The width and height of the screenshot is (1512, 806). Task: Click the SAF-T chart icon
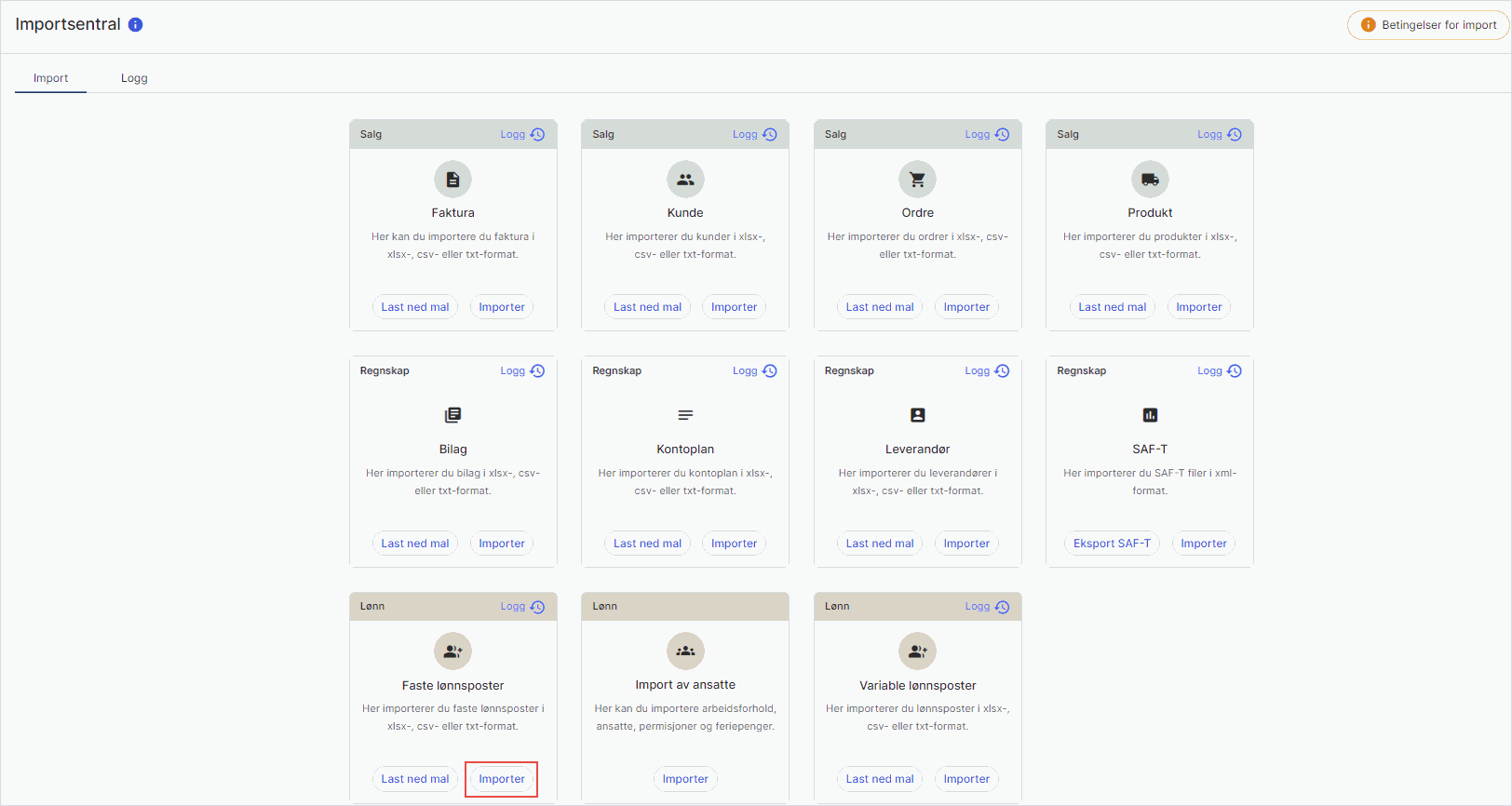tap(1150, 415)
